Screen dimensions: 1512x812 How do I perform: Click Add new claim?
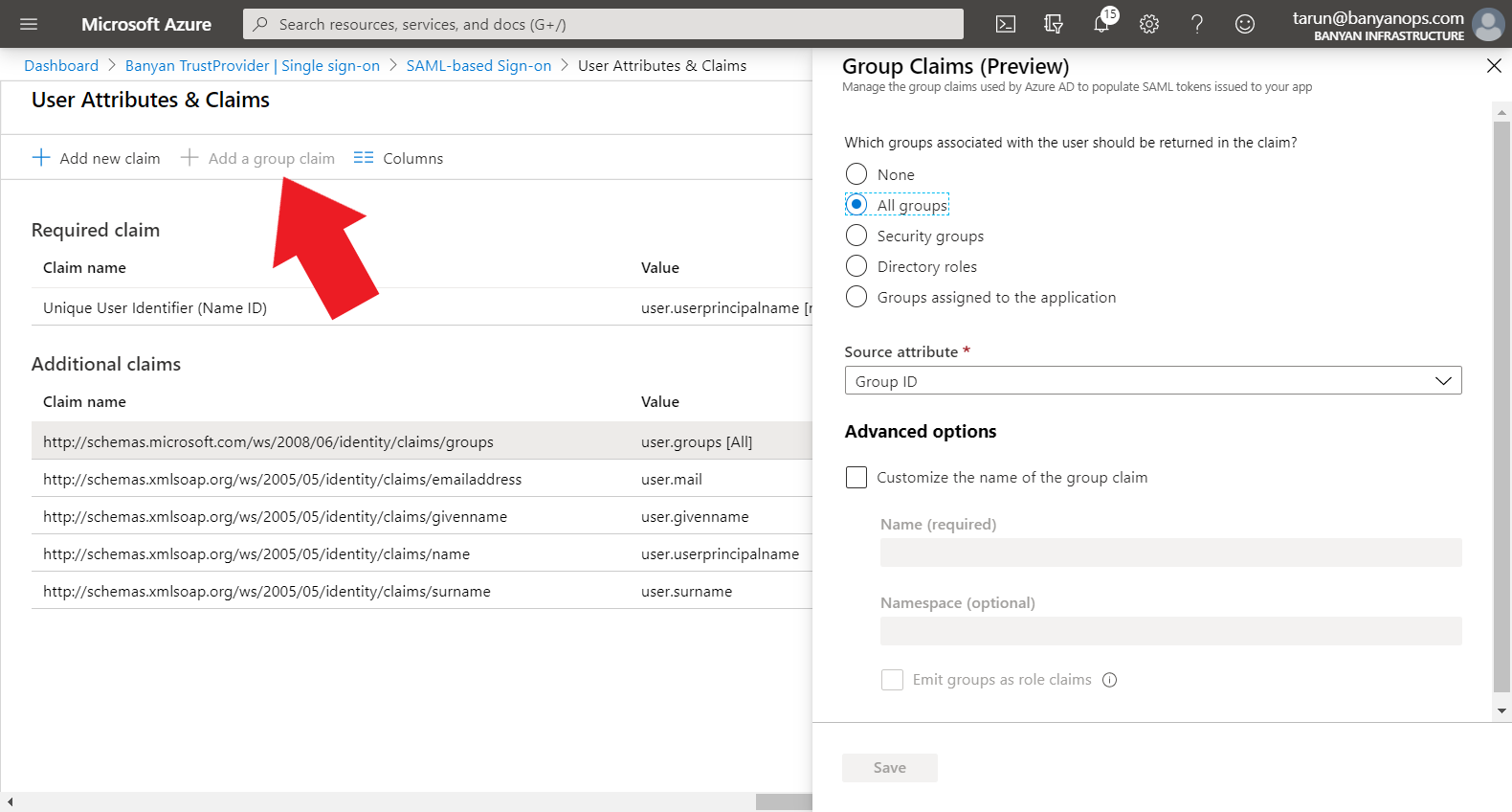pyautogui.click(x=96, y=158)
